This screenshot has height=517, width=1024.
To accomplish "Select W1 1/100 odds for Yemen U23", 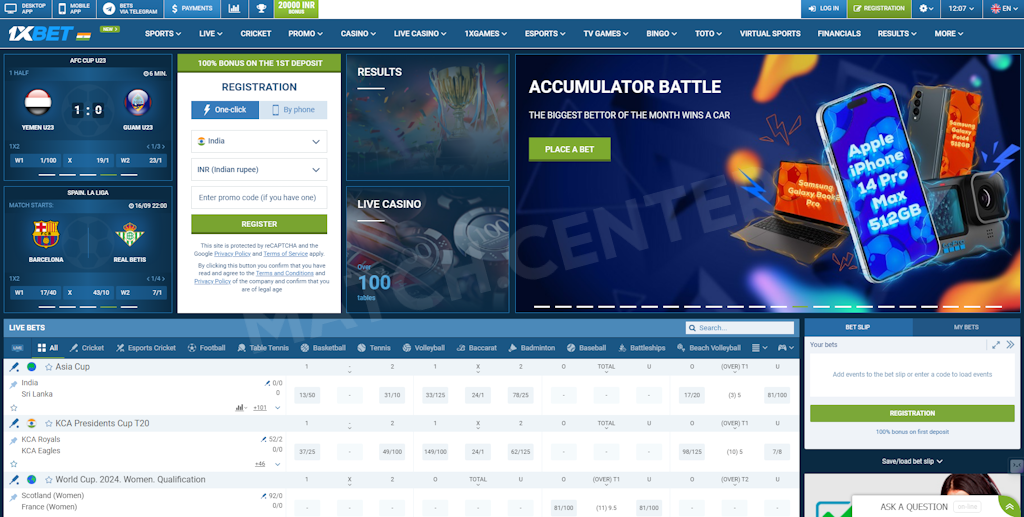I will 33,160.
